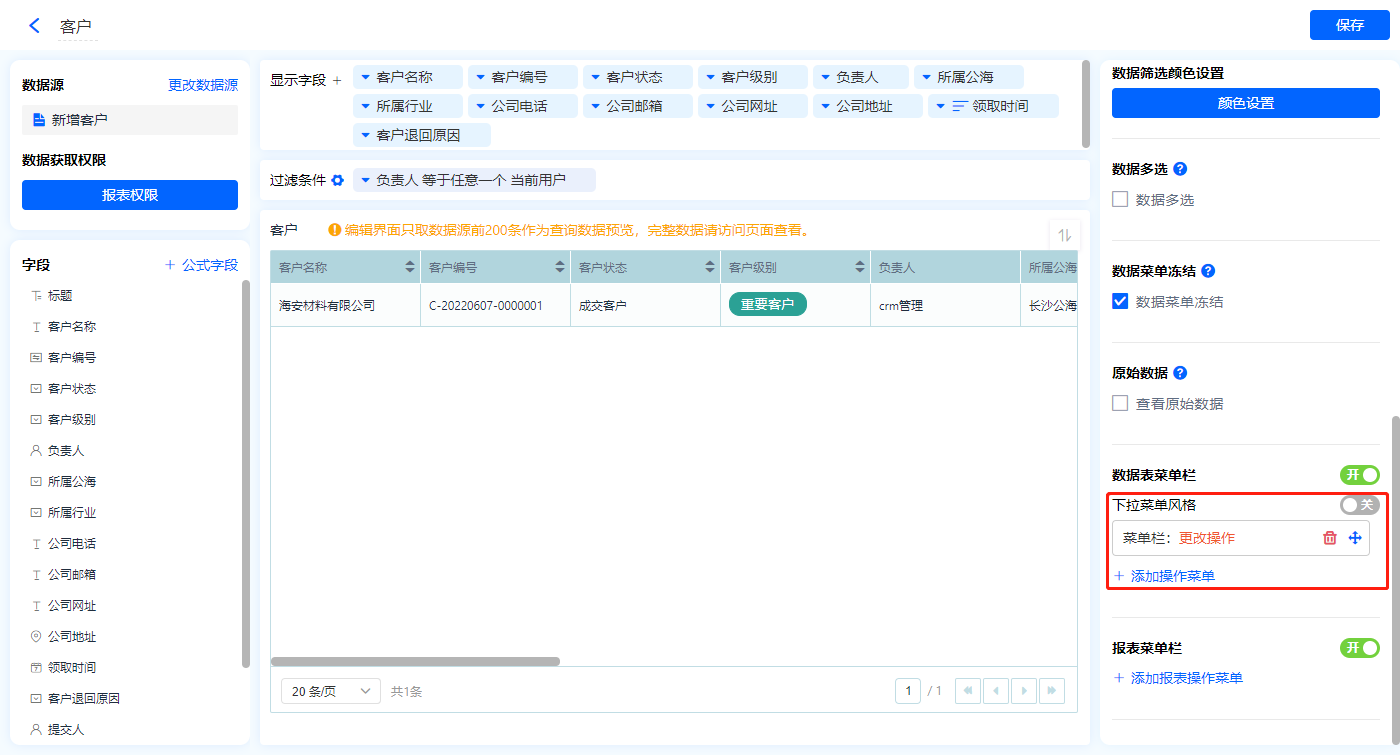Click the back arrow next to 客户

[x=35, y=26]
